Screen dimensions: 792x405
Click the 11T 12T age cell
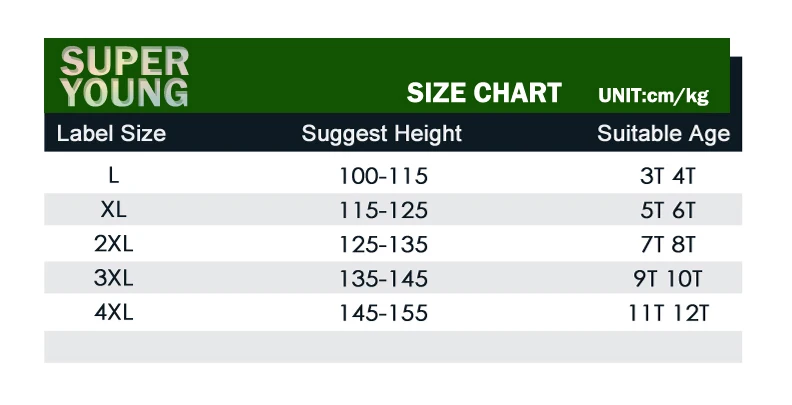(668, 314)
